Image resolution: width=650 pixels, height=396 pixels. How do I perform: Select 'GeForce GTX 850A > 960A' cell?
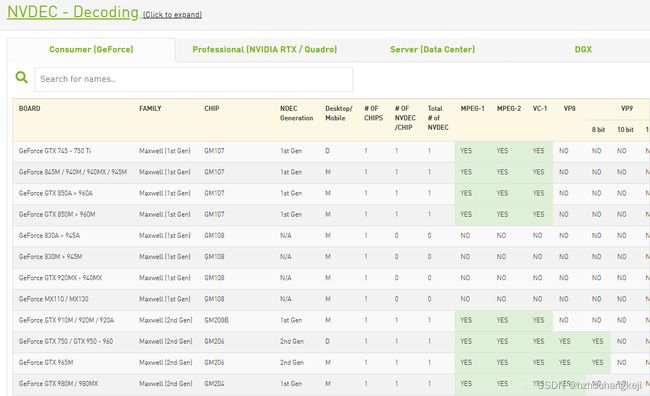click(56, 193)
